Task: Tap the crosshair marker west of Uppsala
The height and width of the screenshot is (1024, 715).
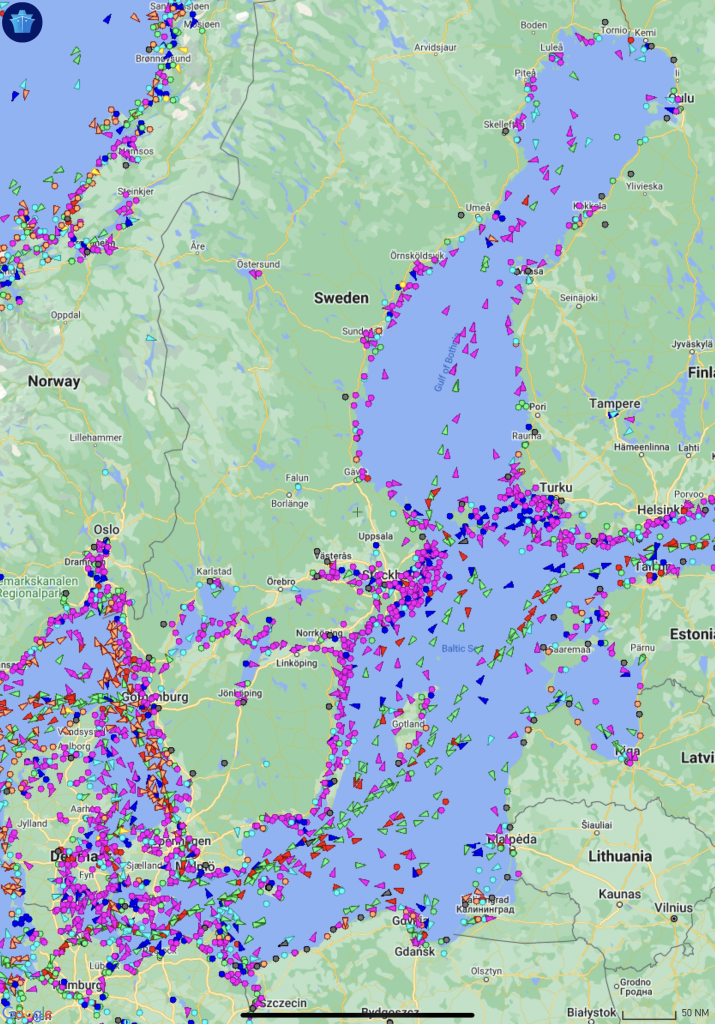Action: coord(357,511)
